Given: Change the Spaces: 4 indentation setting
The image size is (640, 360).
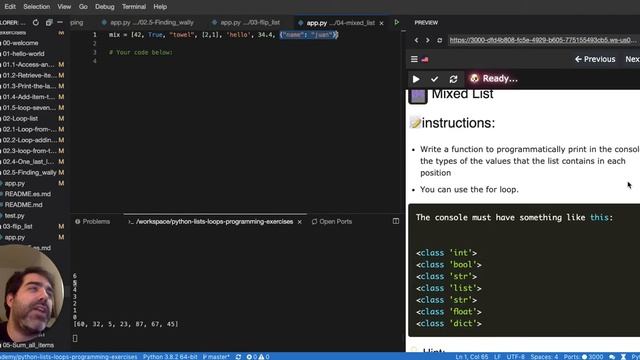Looking at the screenshot, I should pyautogui.click(x=544, y=357).
